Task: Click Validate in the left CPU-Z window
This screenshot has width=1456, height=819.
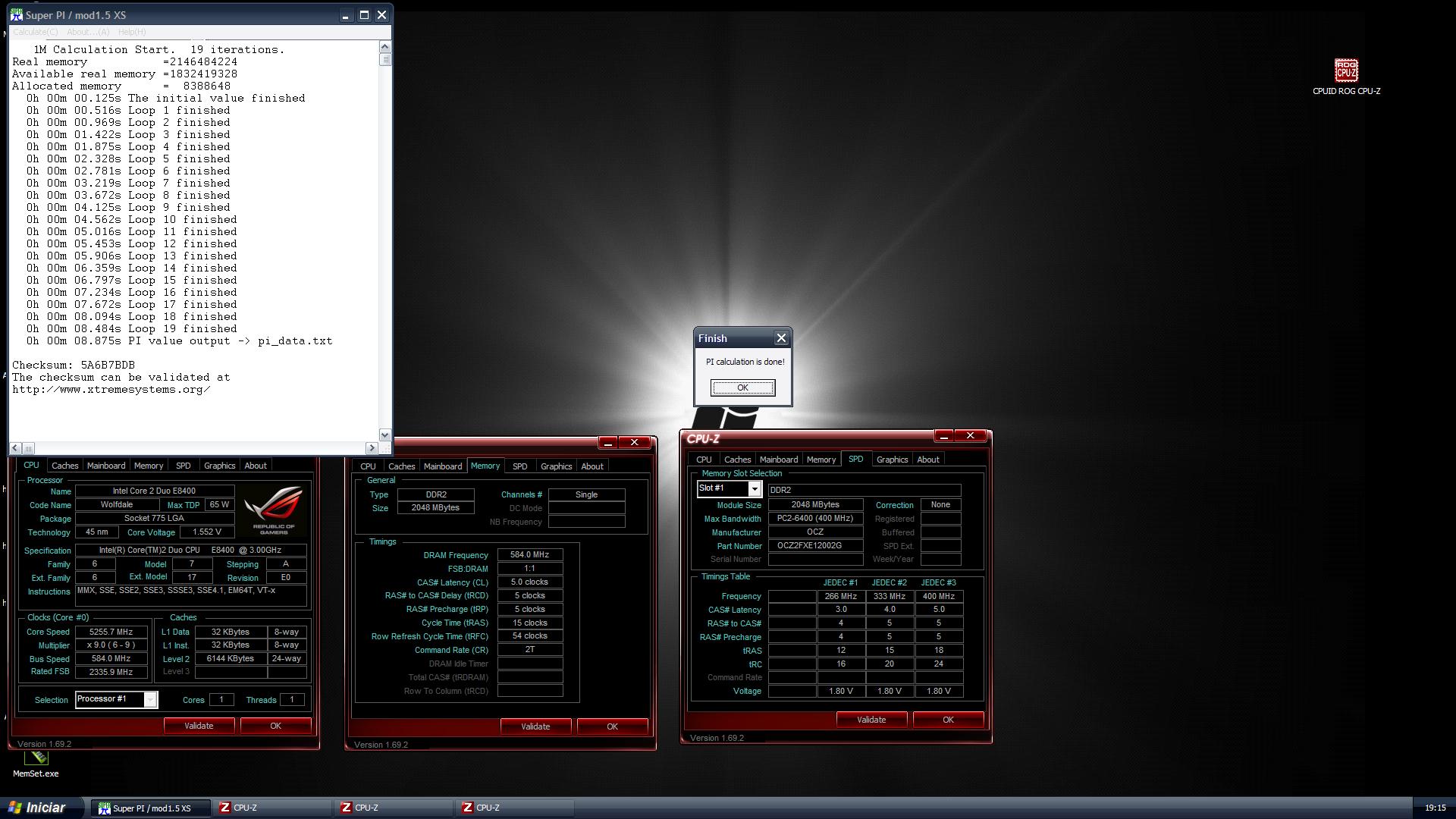Action: point(199,726)
